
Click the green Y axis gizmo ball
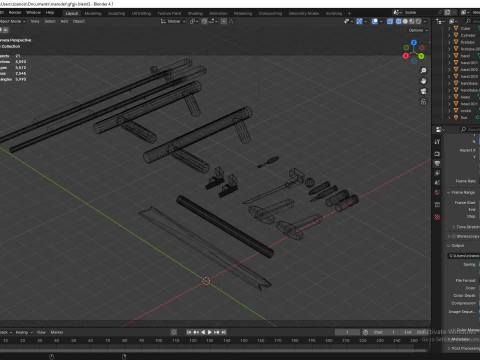click(421, 56)
